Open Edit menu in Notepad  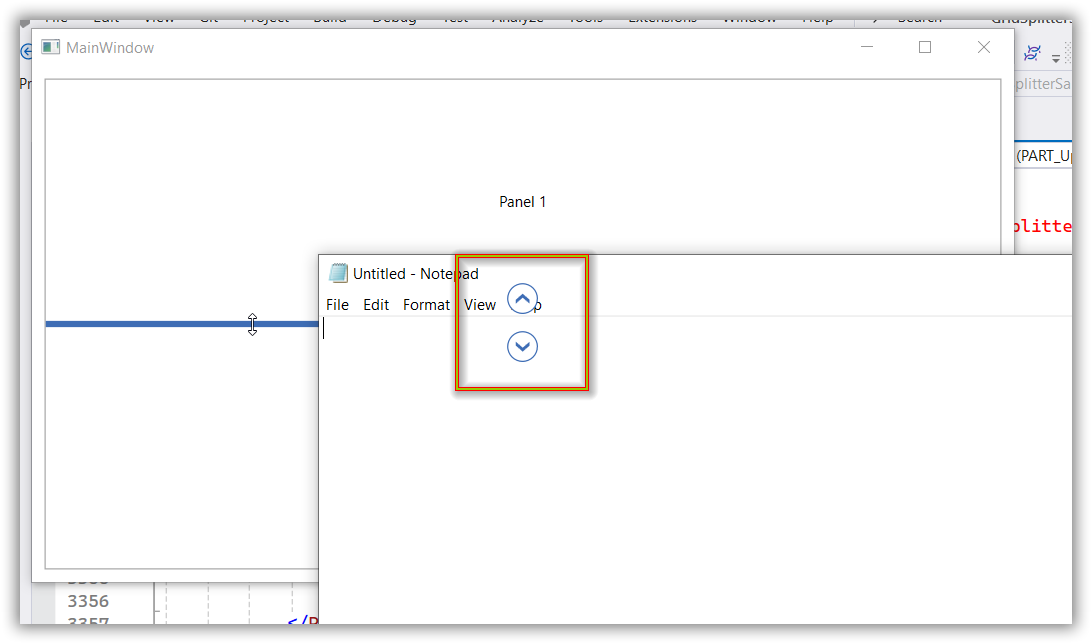376,305
